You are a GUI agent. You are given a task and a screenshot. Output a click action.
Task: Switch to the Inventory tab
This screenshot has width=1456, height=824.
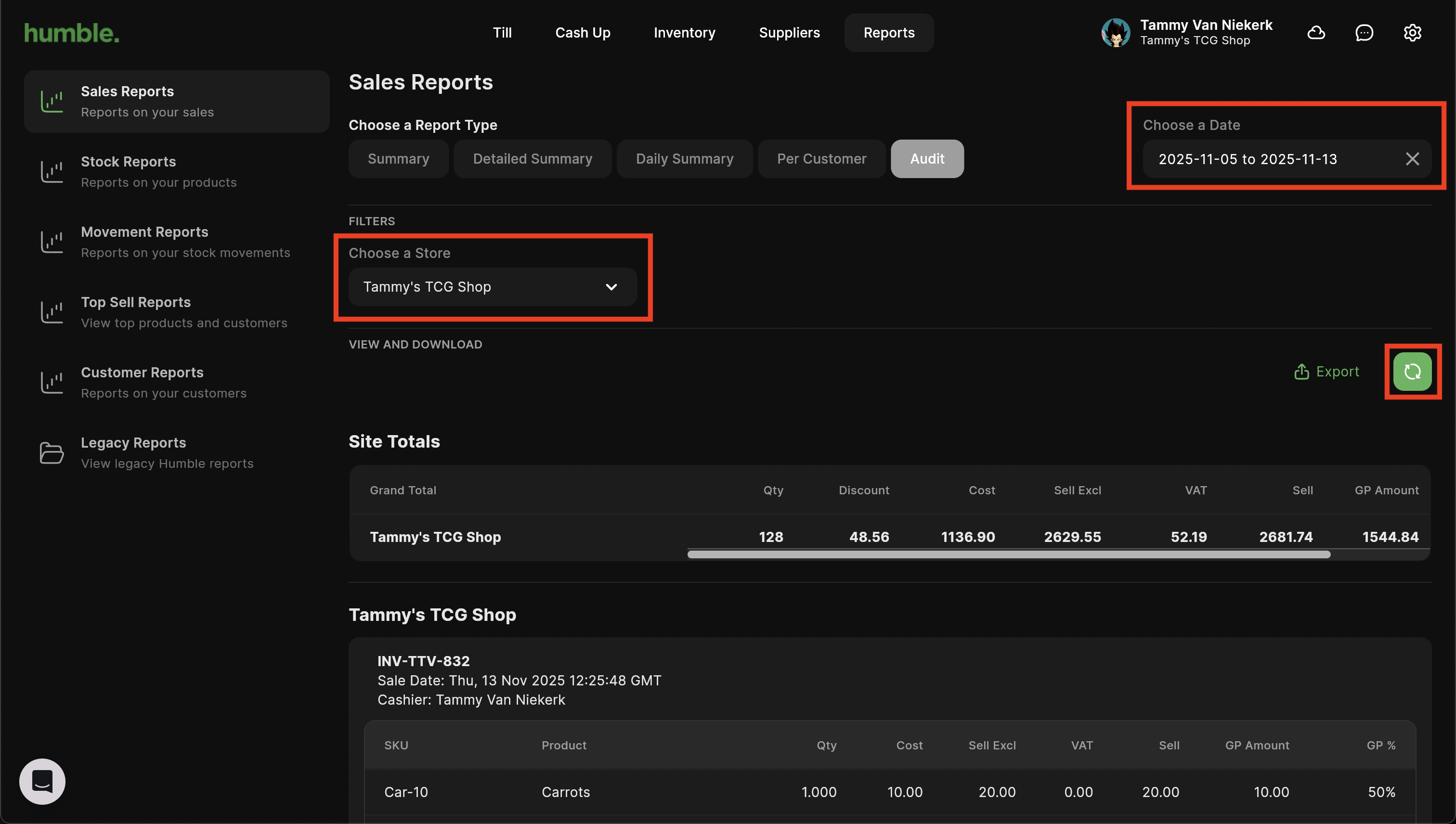pyautogui.click(x=684, y=33)
